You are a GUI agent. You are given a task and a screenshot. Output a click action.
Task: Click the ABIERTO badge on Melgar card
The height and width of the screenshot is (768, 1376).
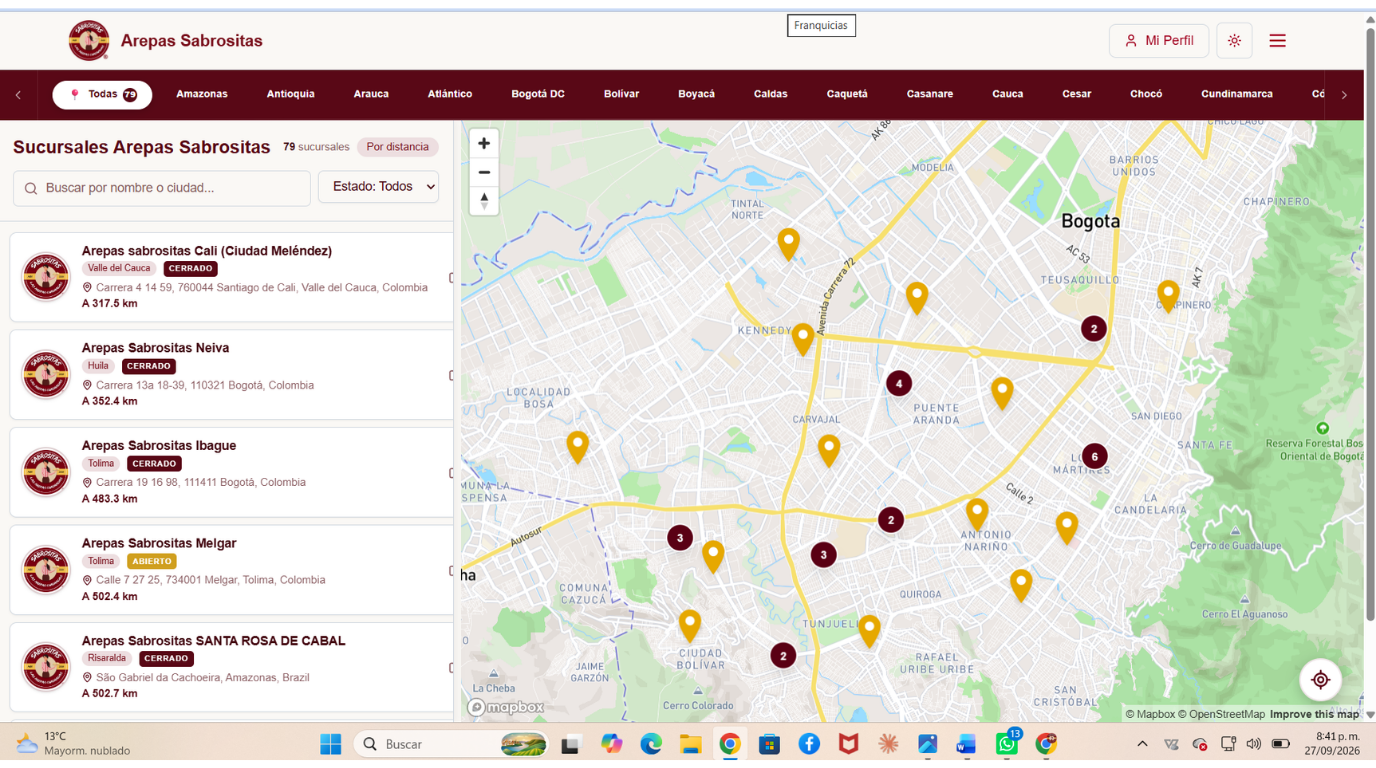pyautogui.click(x=152, y=561)
